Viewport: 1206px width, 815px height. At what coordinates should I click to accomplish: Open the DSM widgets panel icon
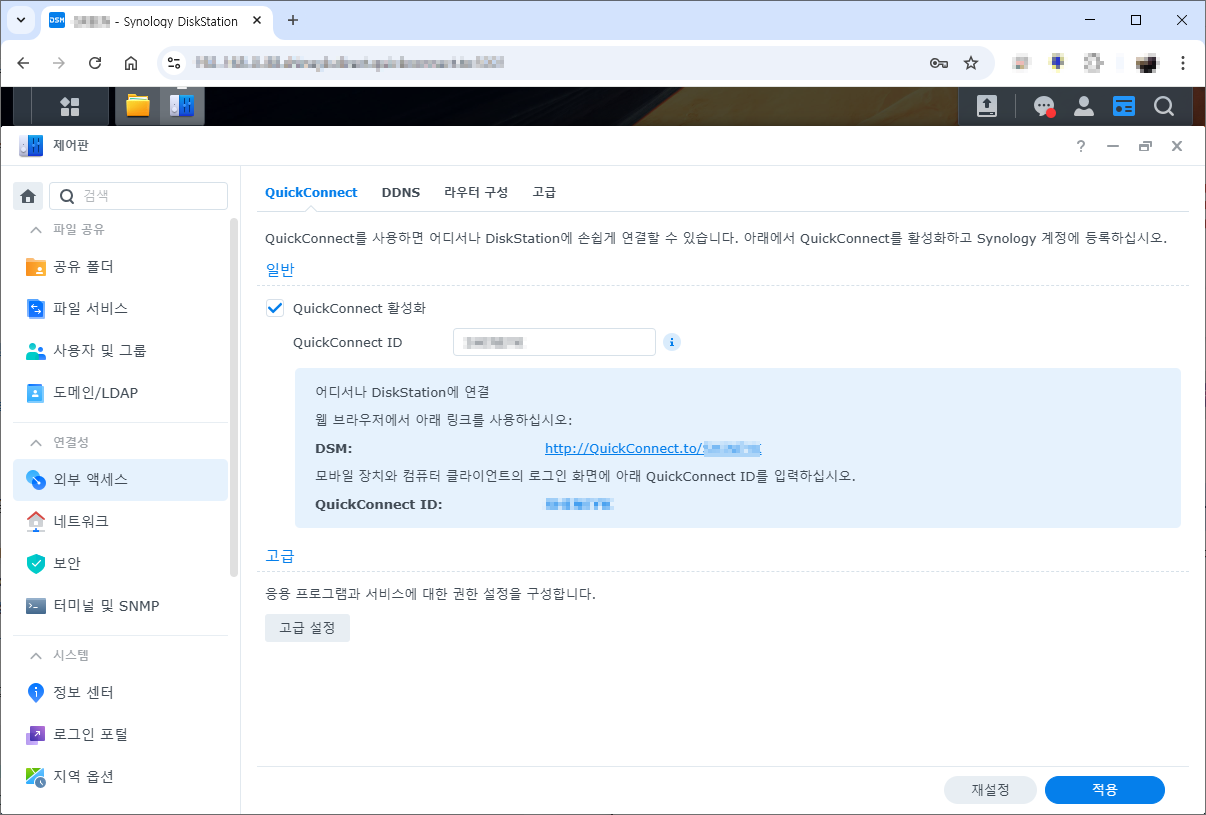click(1124, 106)
